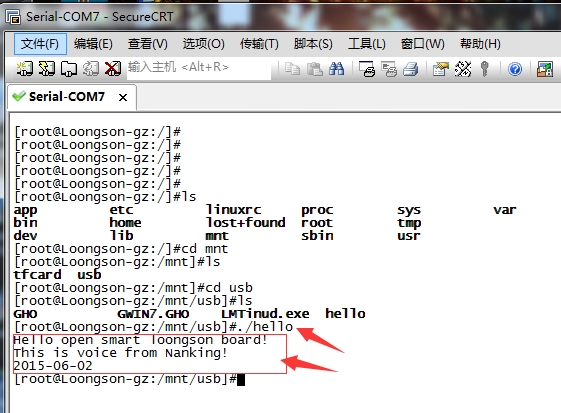Click the public key icon

tap(484, 69)
